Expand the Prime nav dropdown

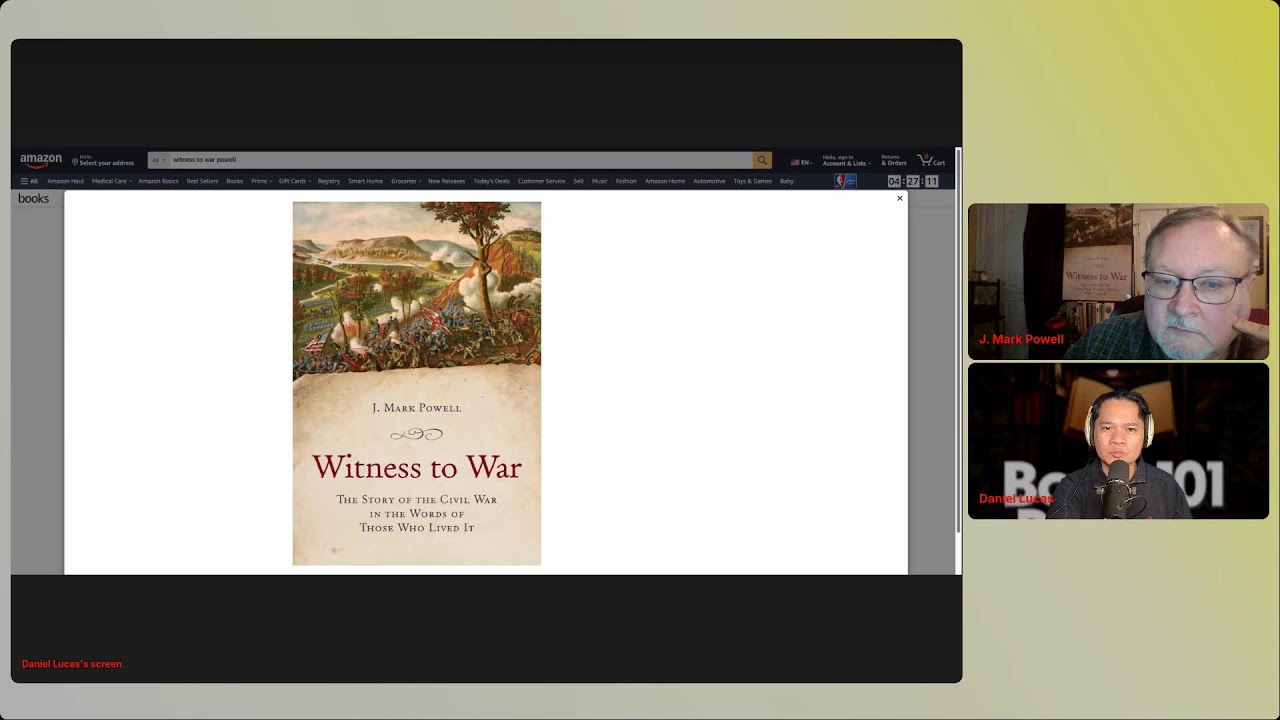[x=261, y=181]
